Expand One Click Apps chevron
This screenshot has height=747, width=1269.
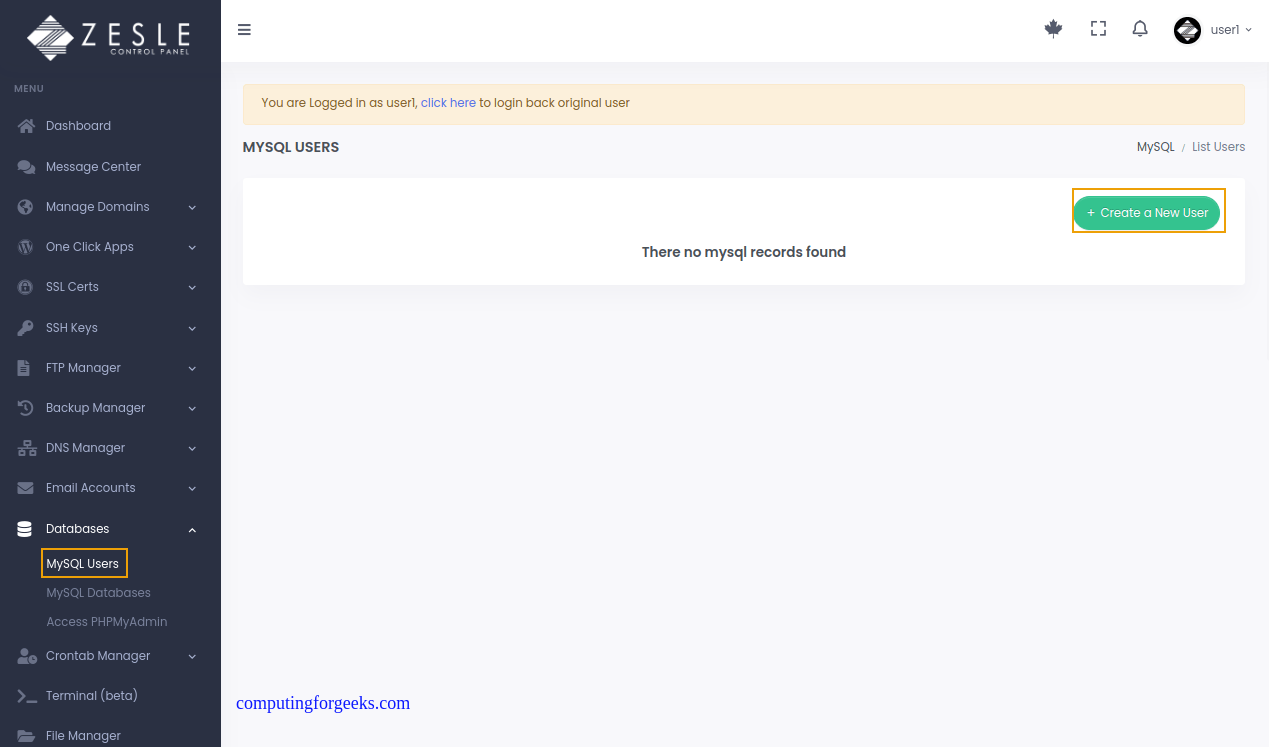tap(192, 248)
